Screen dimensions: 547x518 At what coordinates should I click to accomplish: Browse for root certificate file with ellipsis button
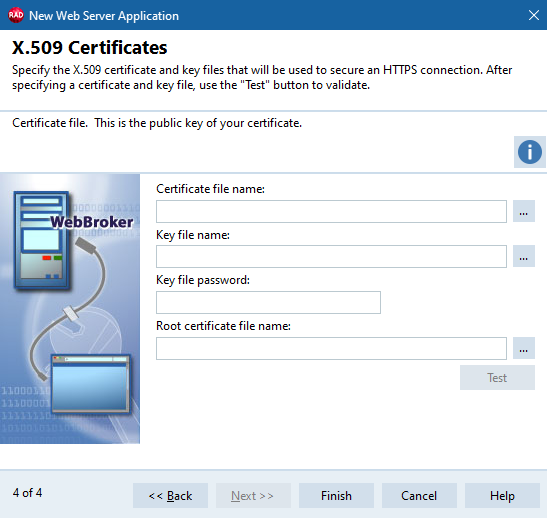[524, 348]
